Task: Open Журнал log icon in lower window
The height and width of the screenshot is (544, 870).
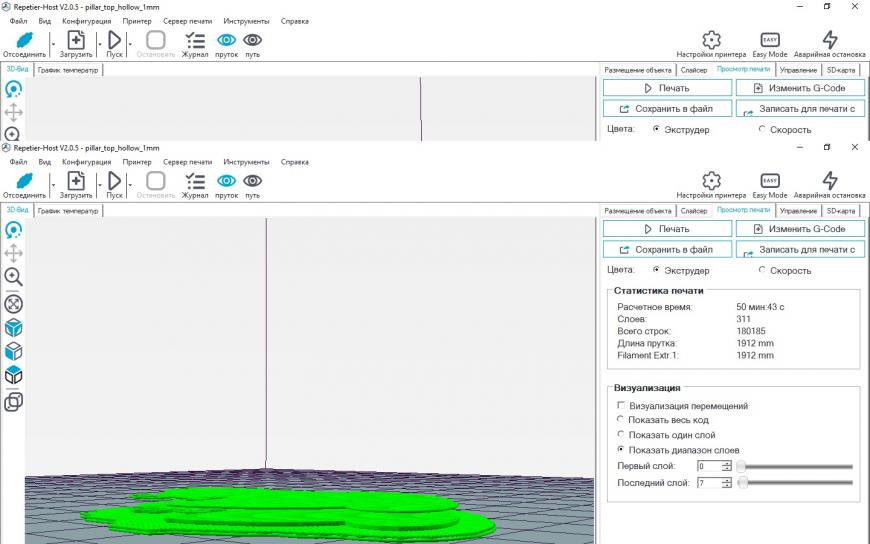Action: coord(195,181)
